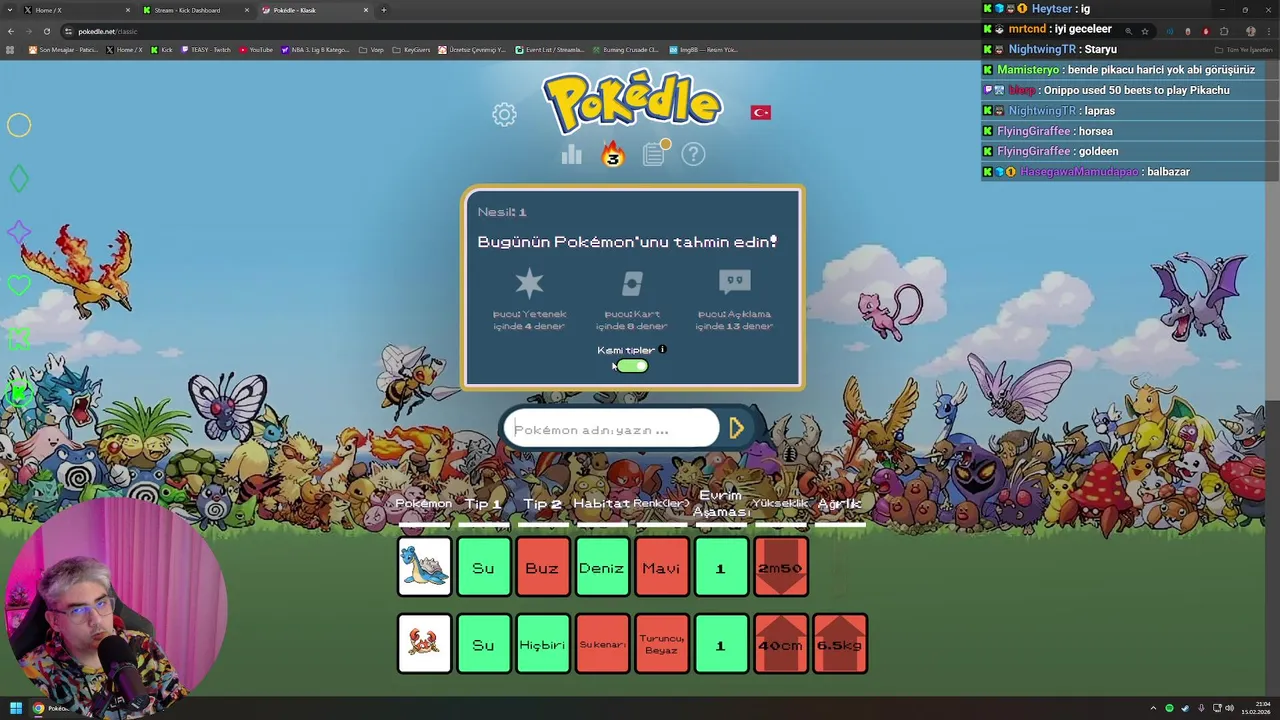Open the TEASY - Twitch bookmark
Viewport: 1280px width, 720px height.
206,50
